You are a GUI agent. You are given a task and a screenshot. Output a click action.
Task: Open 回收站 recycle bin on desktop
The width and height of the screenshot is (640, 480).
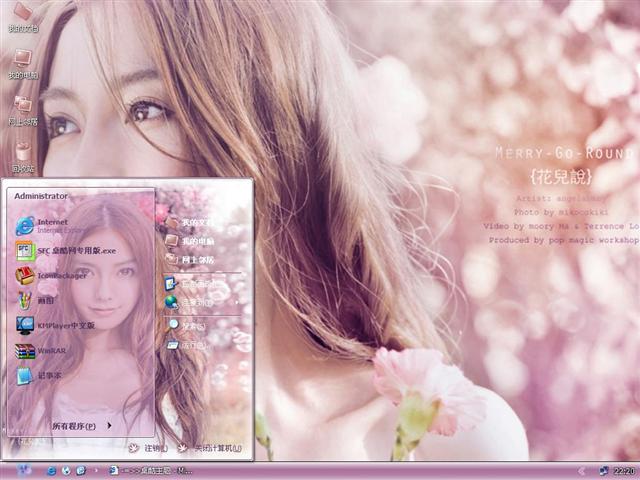pos(22,156)
